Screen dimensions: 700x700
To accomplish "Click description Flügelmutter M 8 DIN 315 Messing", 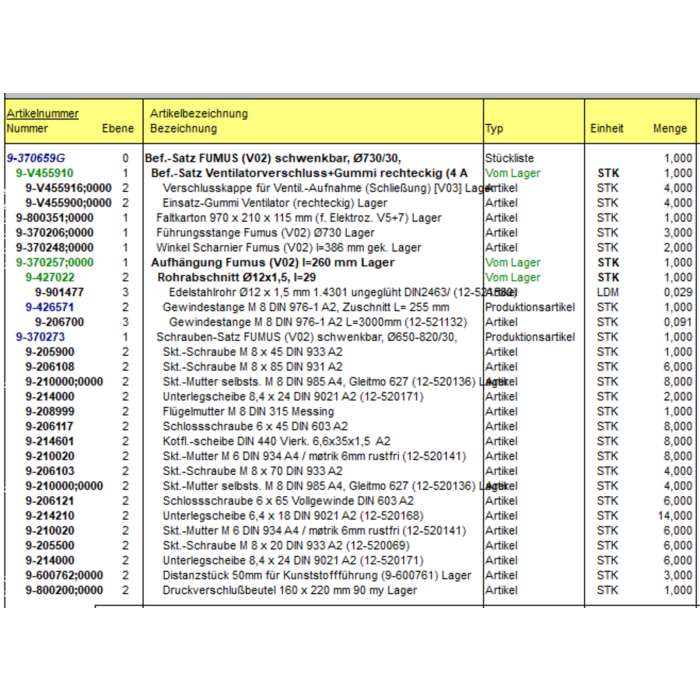I will 248,412.
